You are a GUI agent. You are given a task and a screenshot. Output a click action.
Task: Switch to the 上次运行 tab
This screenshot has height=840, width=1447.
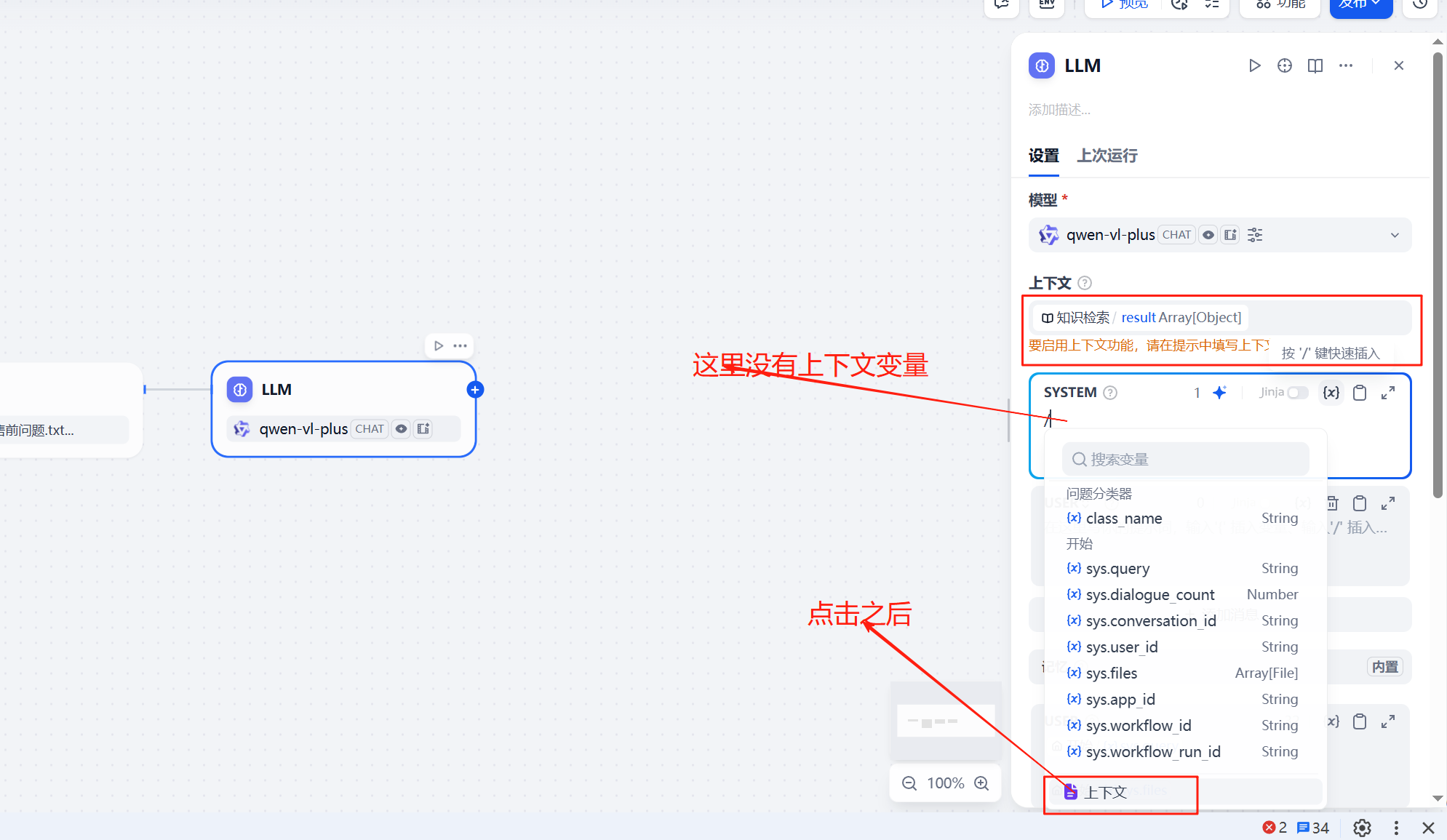[x=1107, y=156]
